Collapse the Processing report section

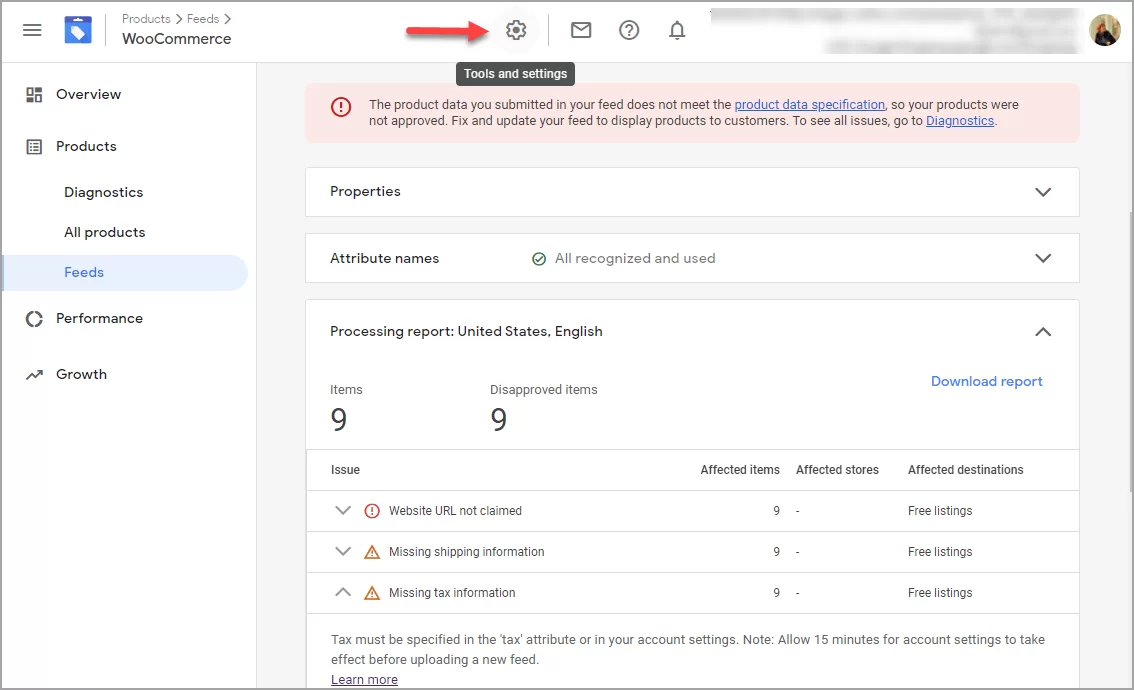1043,331
